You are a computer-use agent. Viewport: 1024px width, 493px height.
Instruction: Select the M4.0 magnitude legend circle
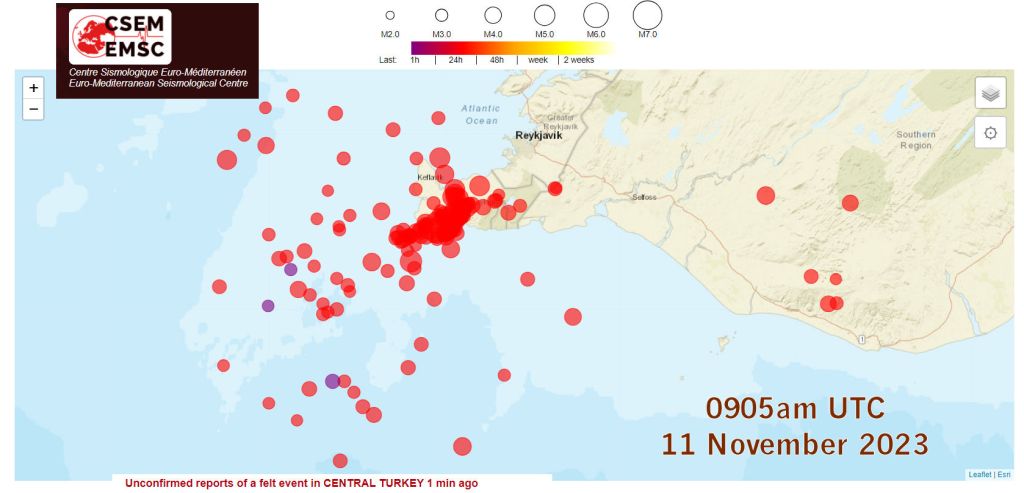pyautogui.click(x=493, y=15)
